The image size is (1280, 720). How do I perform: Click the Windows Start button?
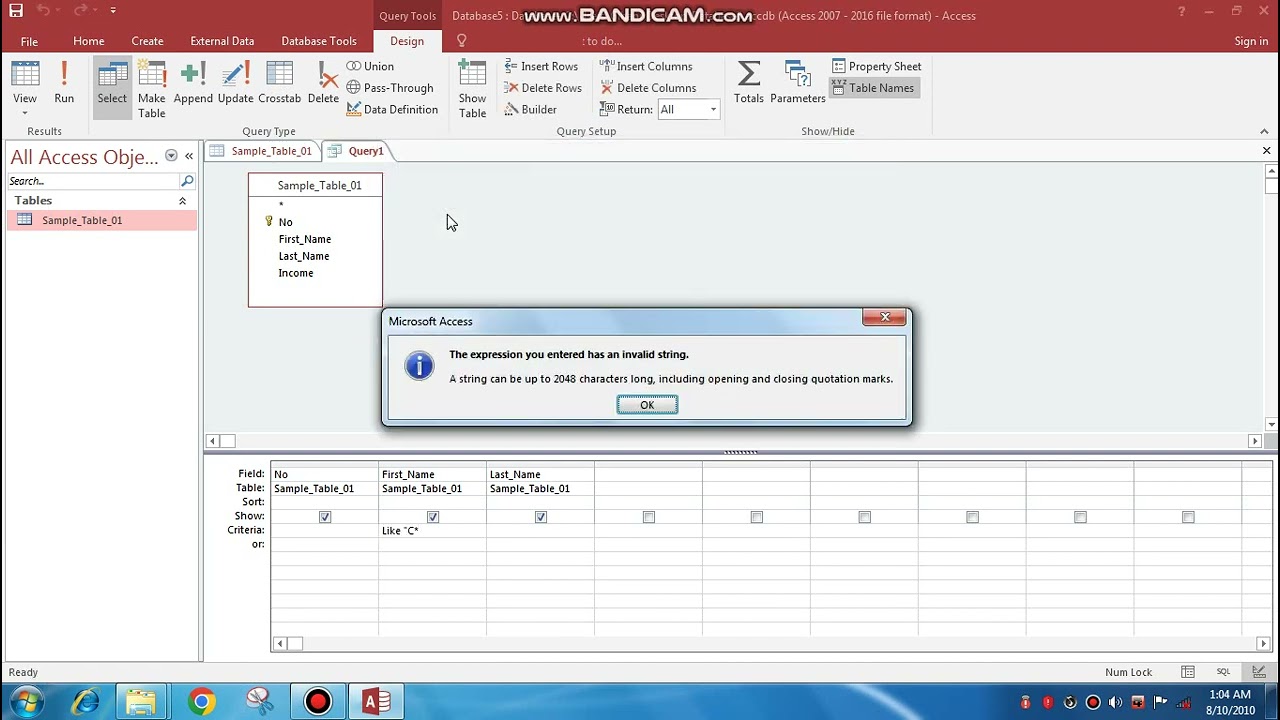27,702
